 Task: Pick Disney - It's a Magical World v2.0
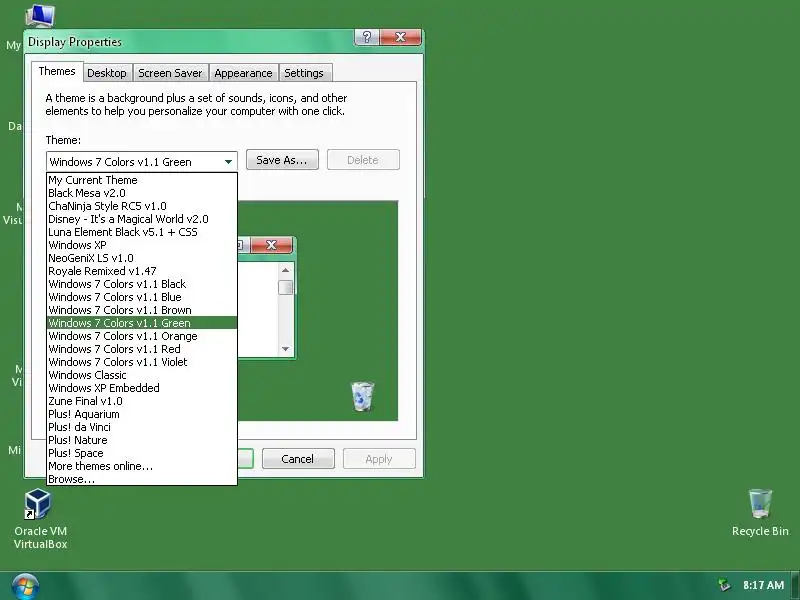coord(142,219)
